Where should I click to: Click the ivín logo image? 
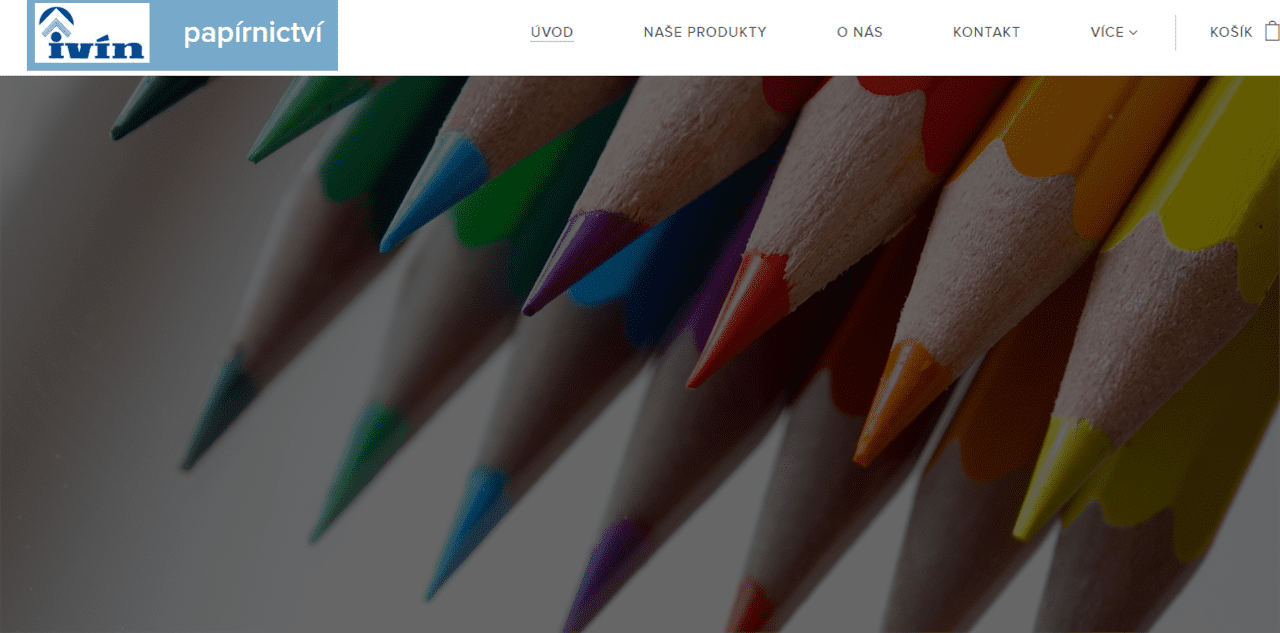pos(92,33)
